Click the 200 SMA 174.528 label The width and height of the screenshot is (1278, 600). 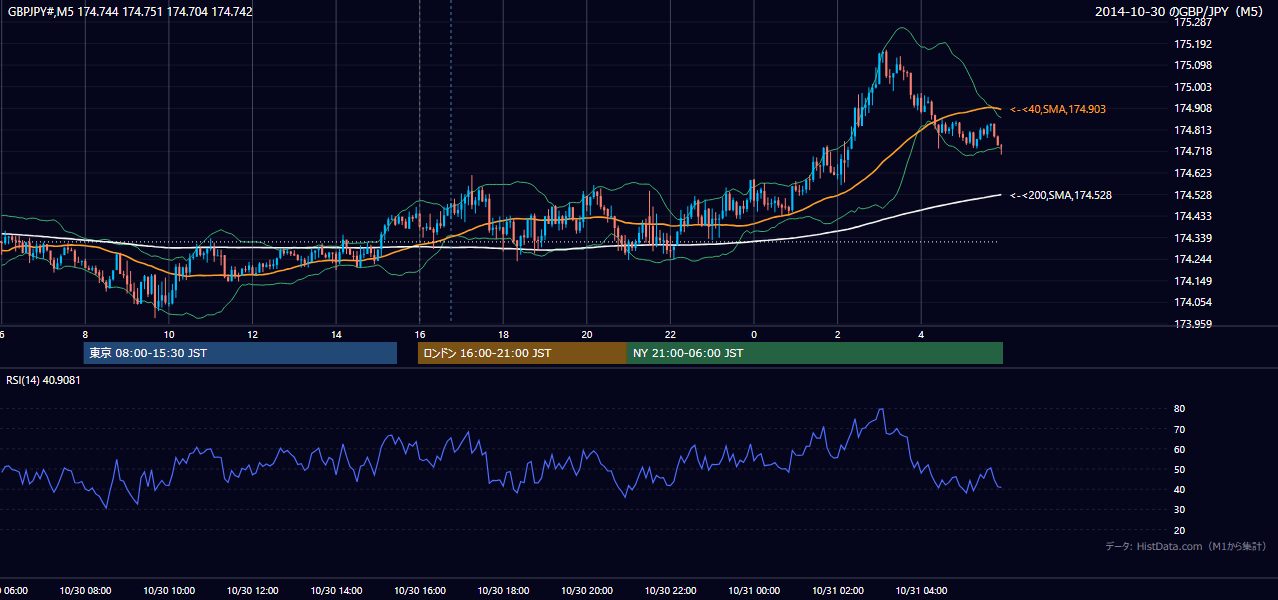pyautogui.click(x=1061, y=195)
